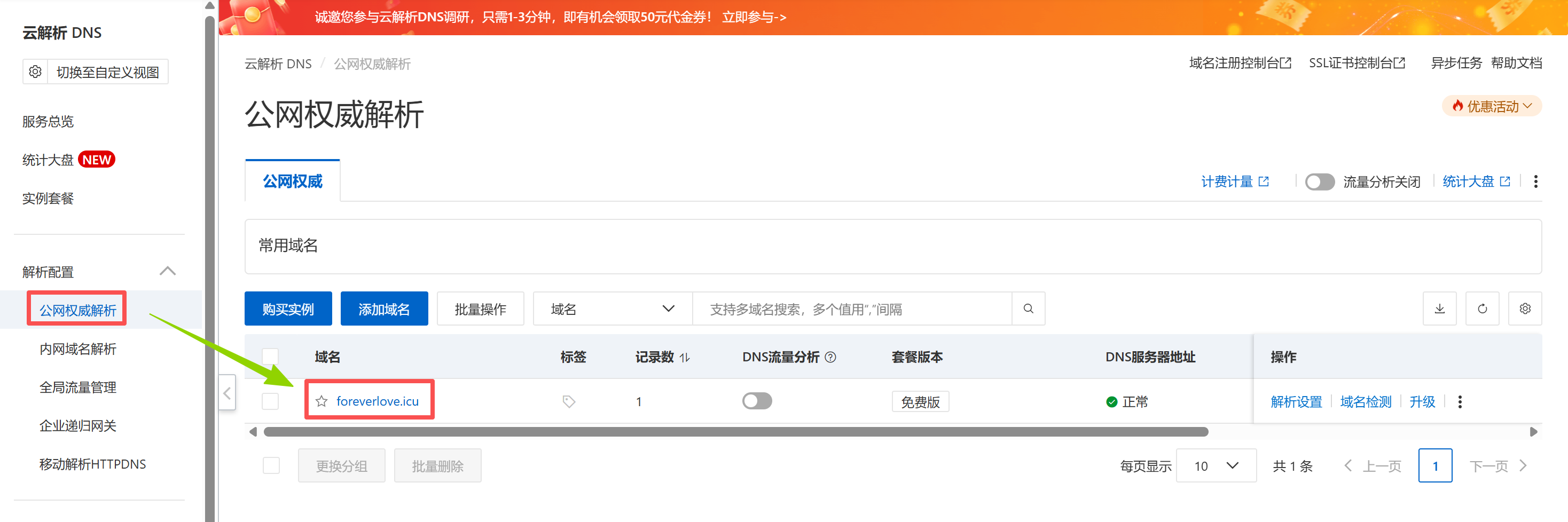Click the horizontal scrollbar right arrow
This screenshot has width=1568, height=522.
click(x=1533, y=432)
